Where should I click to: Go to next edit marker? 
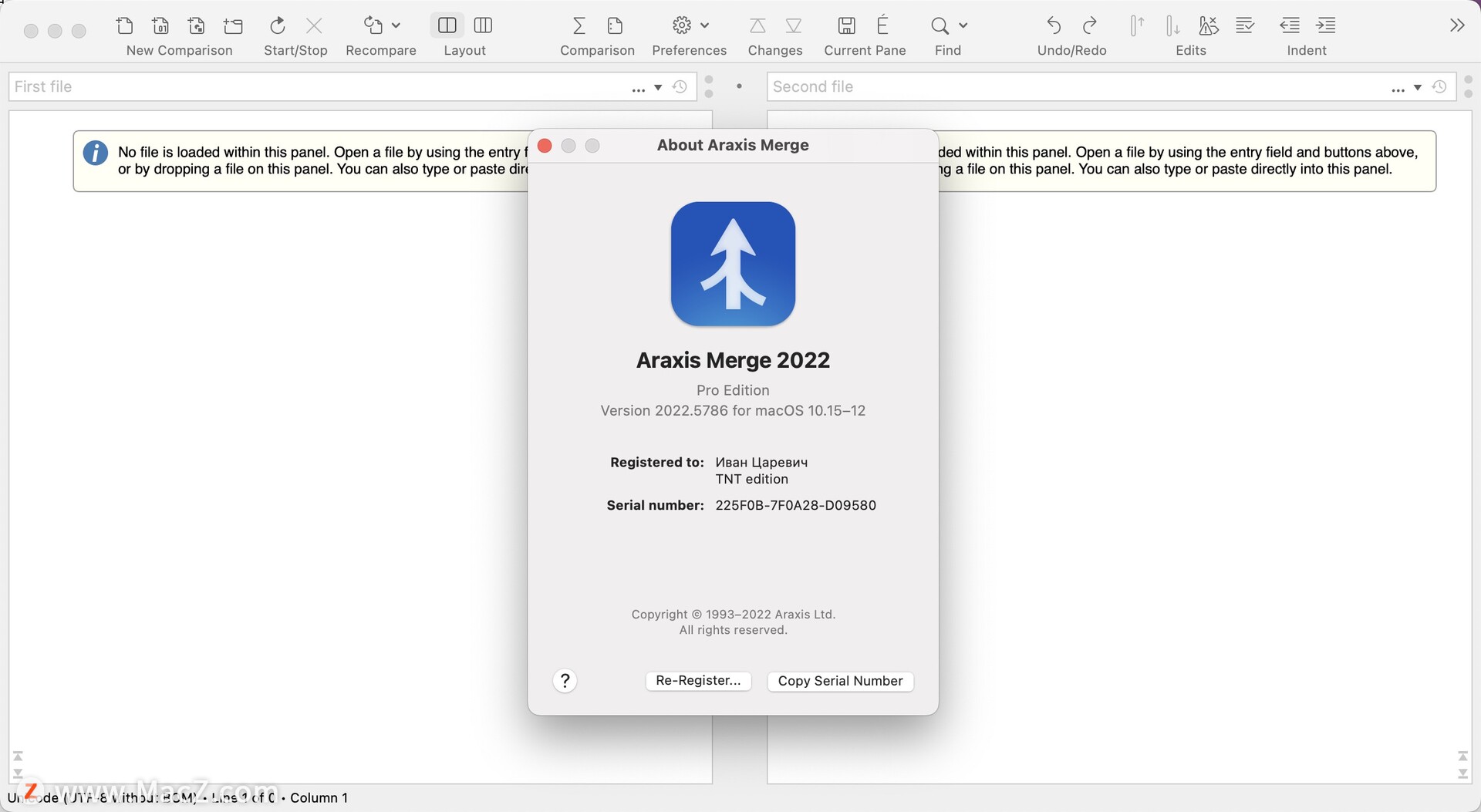(1172, 25)
